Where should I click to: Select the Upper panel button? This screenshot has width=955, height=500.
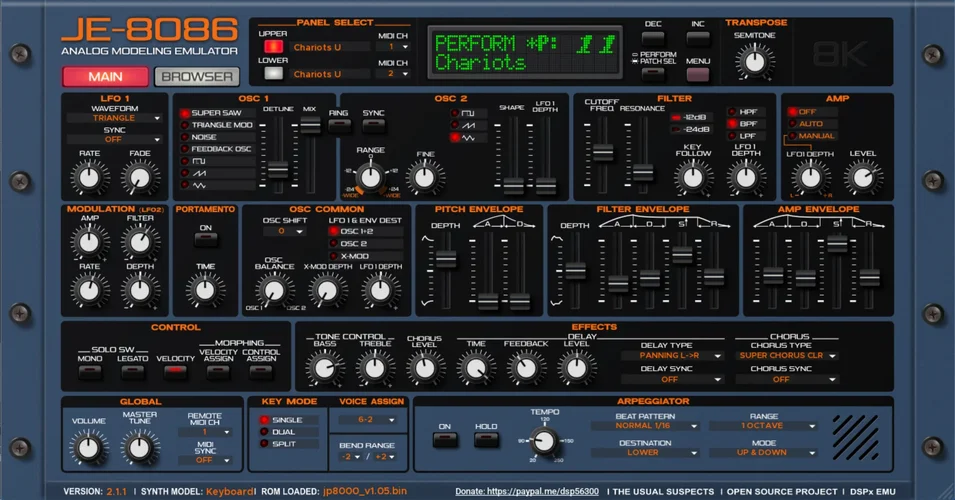point(273,47)
